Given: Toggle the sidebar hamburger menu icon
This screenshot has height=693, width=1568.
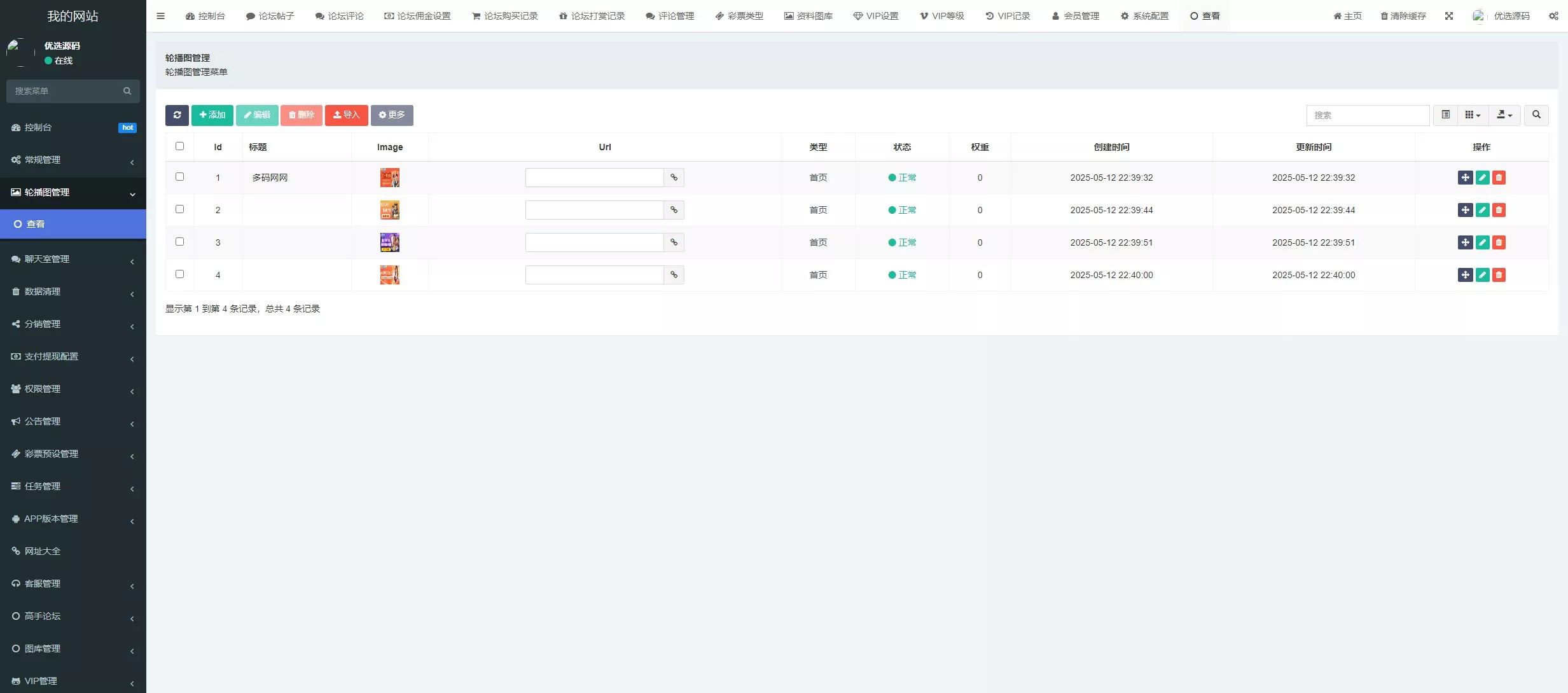Looking at the screenshot, I should [160, 16].
